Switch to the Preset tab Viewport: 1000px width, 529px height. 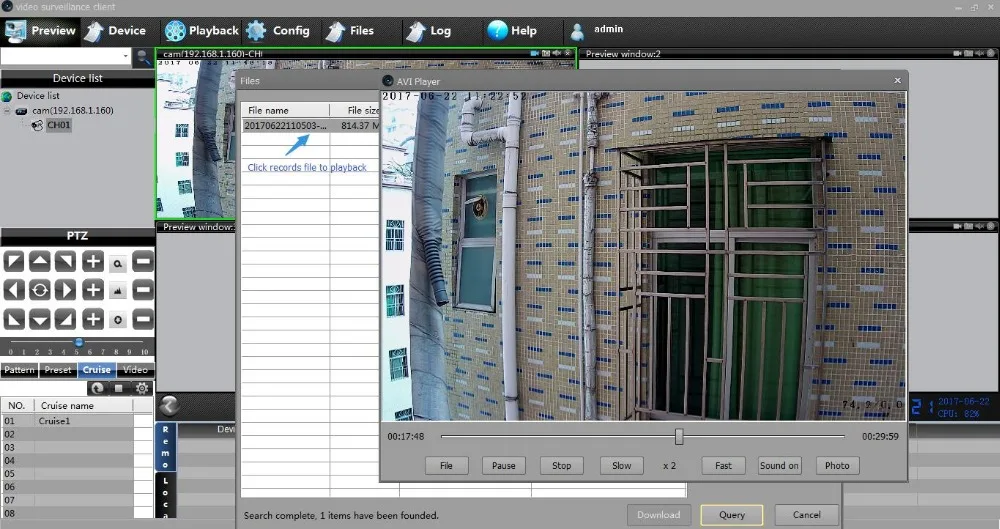[x=58, y=370]
